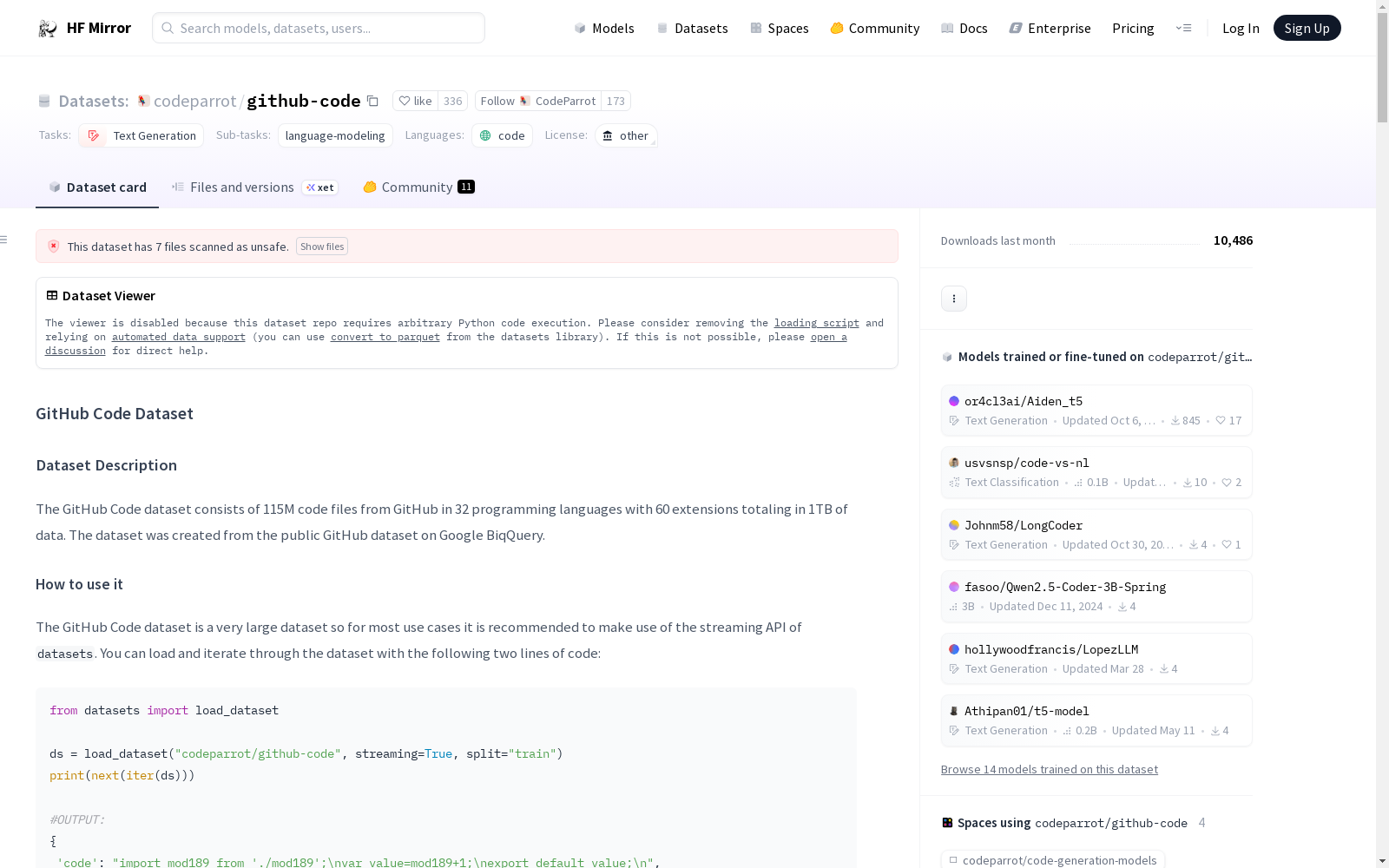1389x868 pixels.
Task: Open the Datasets navigation item
Action: 692,28
